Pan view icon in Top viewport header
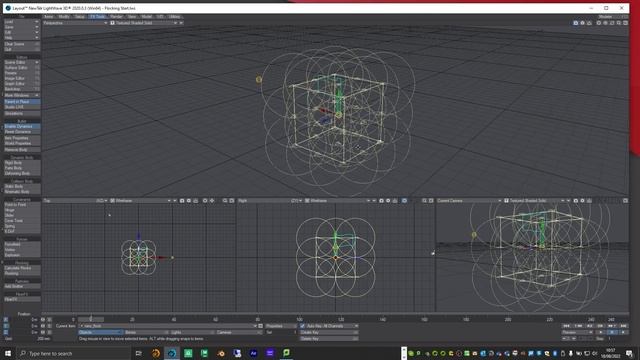 click(x=182, y=200)
